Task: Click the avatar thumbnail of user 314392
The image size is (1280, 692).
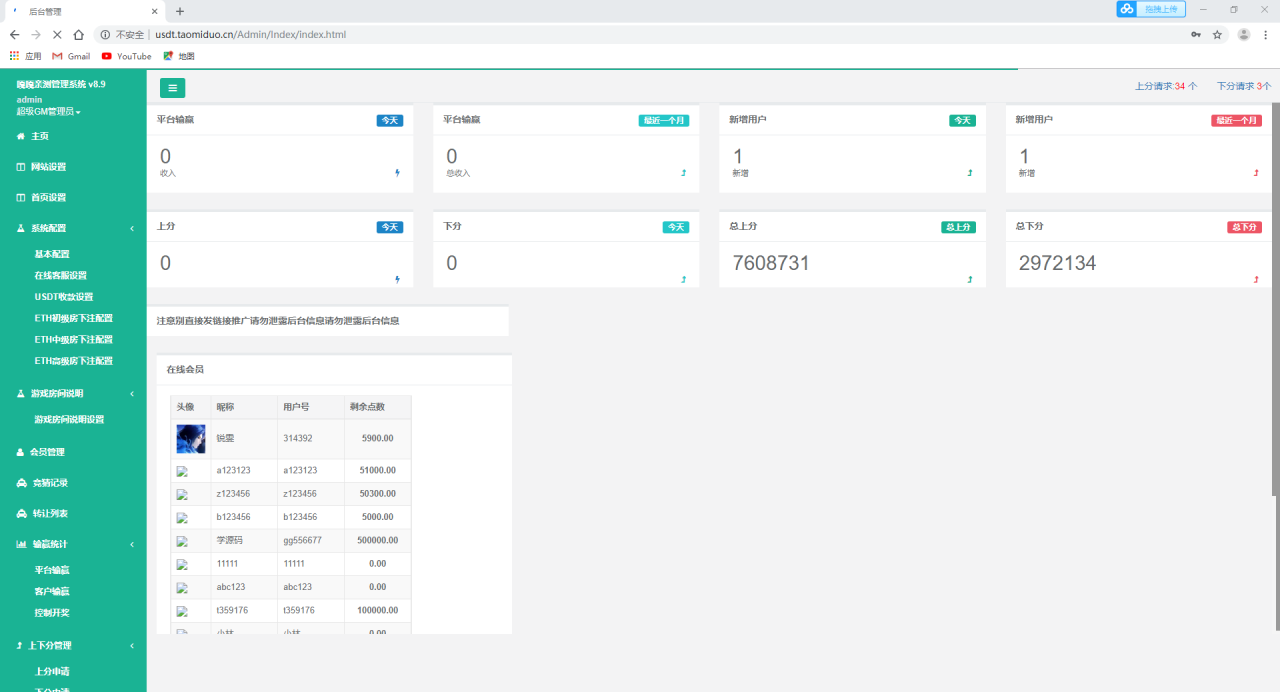Action: tap(191, 439)
